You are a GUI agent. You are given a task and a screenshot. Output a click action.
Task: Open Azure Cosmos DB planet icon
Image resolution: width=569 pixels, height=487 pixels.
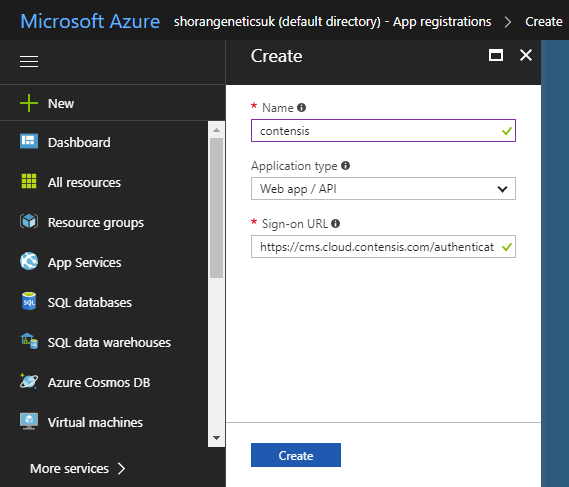click(29, 381)
